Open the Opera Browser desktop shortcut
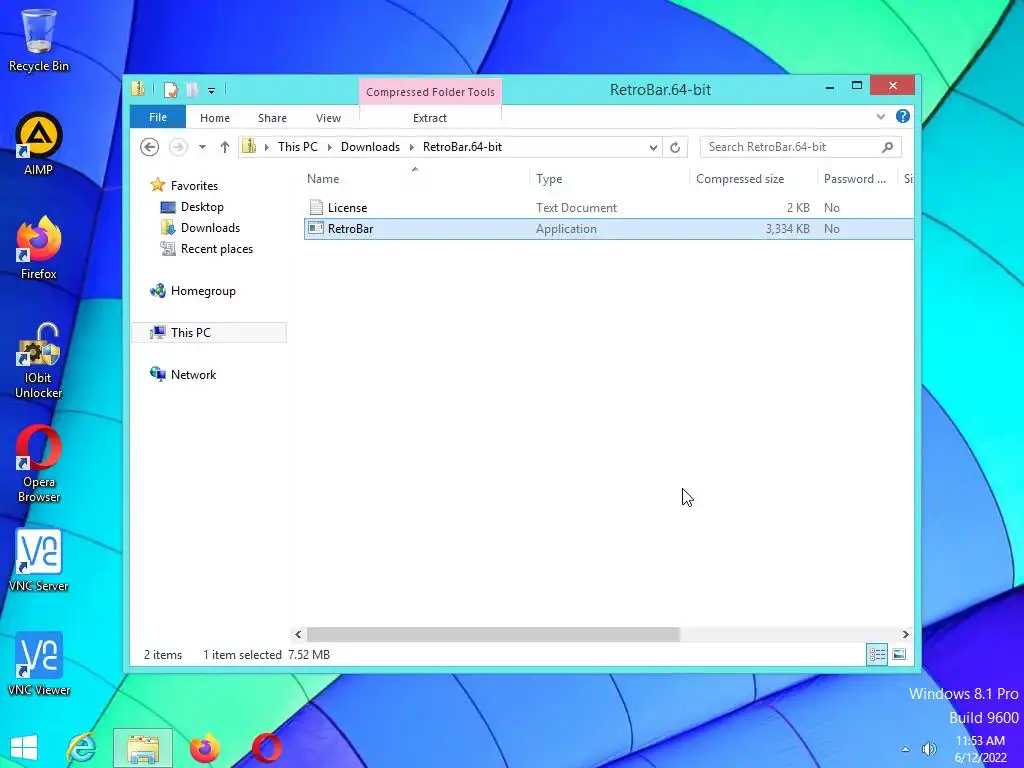The height and width of the screenshot is (768, 1024). (39, 464)
